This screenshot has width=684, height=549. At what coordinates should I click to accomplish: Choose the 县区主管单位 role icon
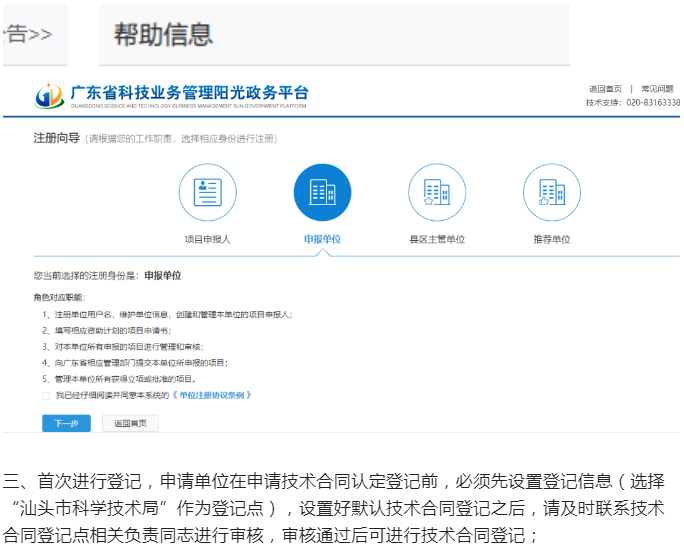coord(437,192)
